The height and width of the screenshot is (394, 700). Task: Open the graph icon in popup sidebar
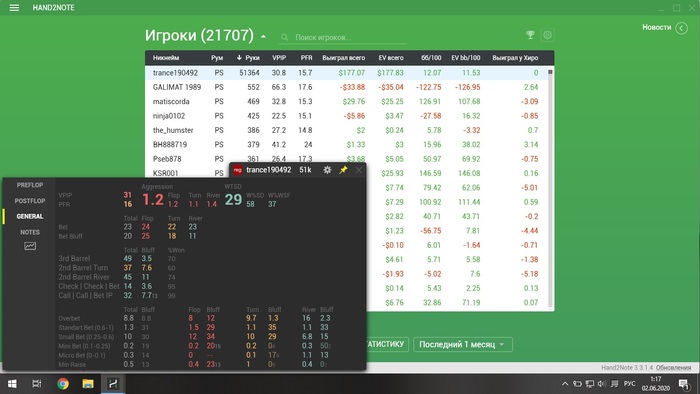coord(30,246)
